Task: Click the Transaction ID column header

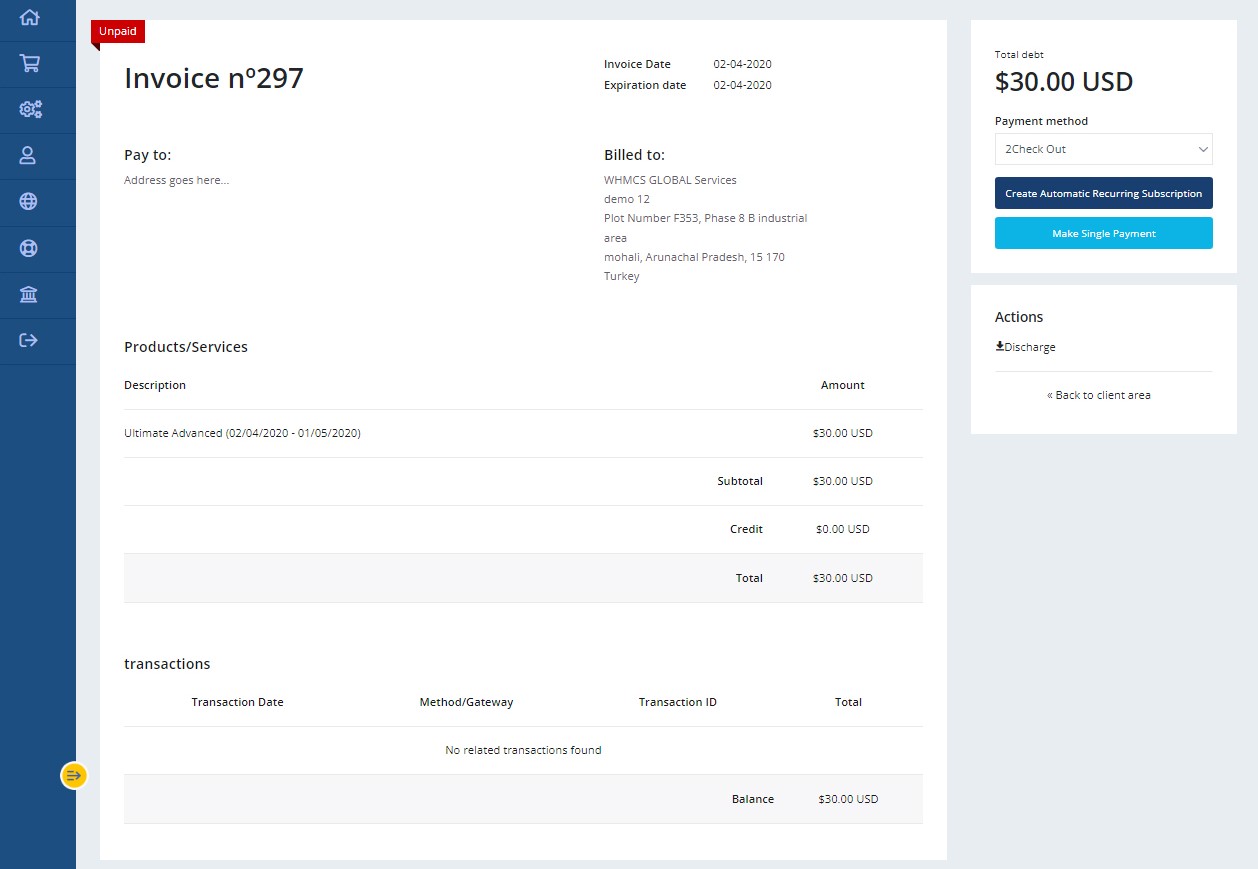Action: (x=677, y=702)
